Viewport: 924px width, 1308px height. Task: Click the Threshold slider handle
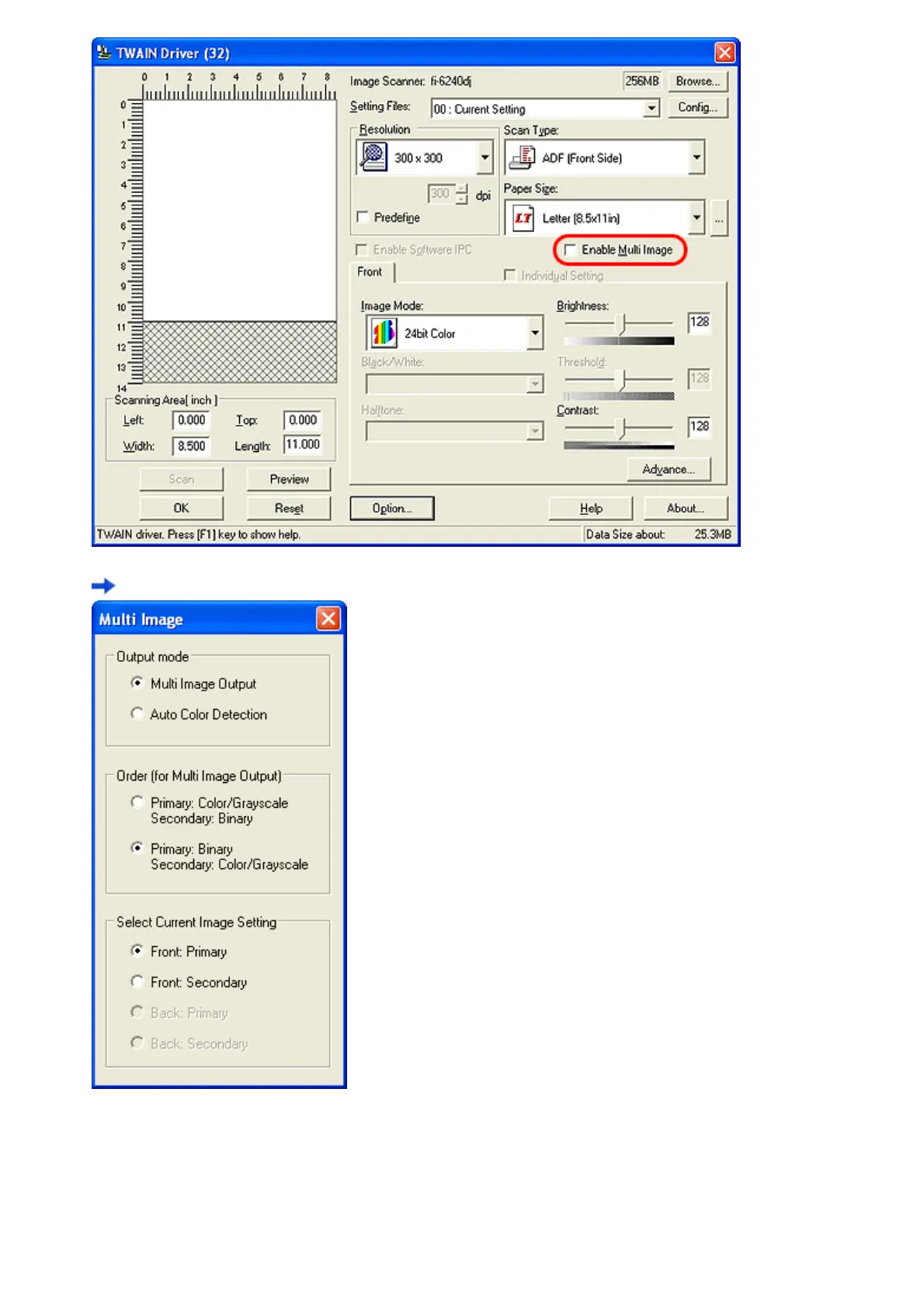(620, 380)
